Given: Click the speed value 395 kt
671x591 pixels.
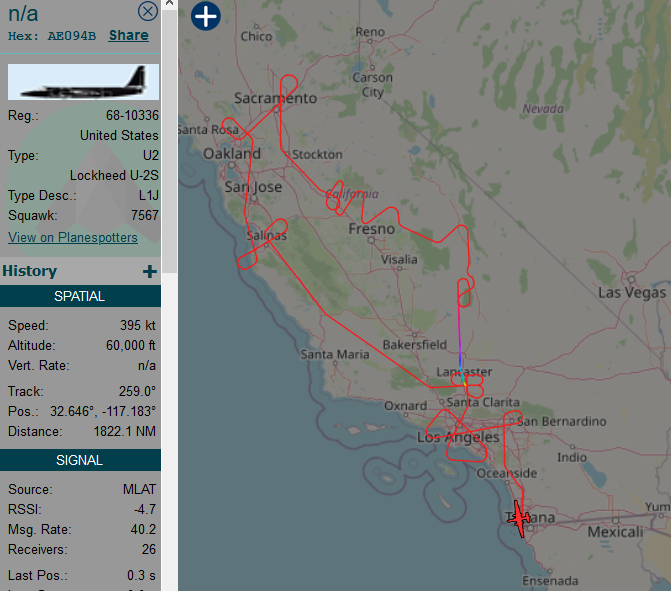Looking at the screenshot, I should pos(137,326).
